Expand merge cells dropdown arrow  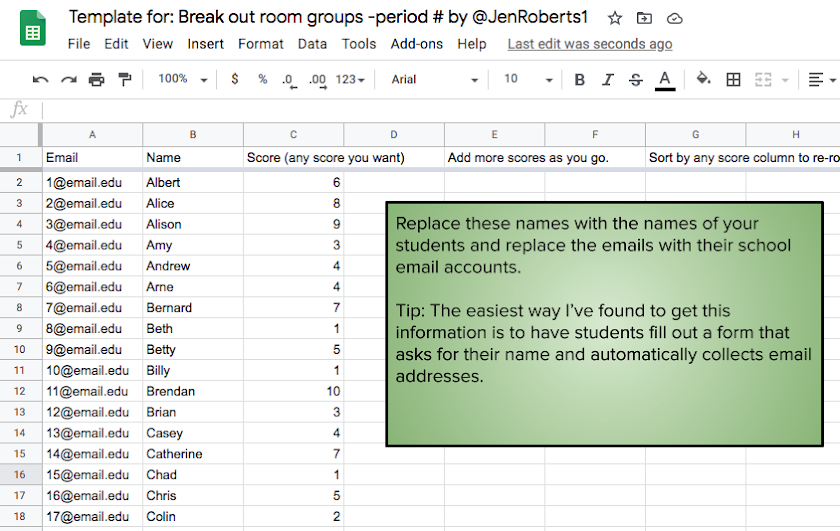coord(785,80)
